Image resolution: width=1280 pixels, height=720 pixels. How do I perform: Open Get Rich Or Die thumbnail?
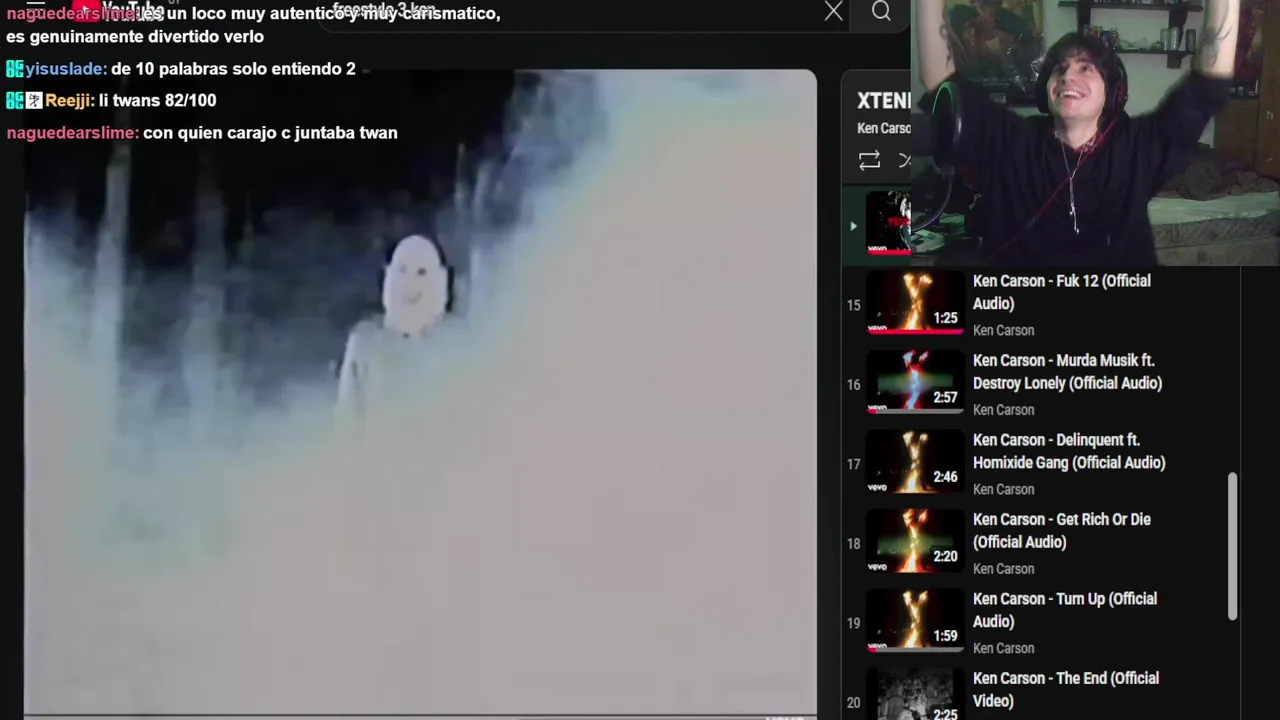(913, 541)
